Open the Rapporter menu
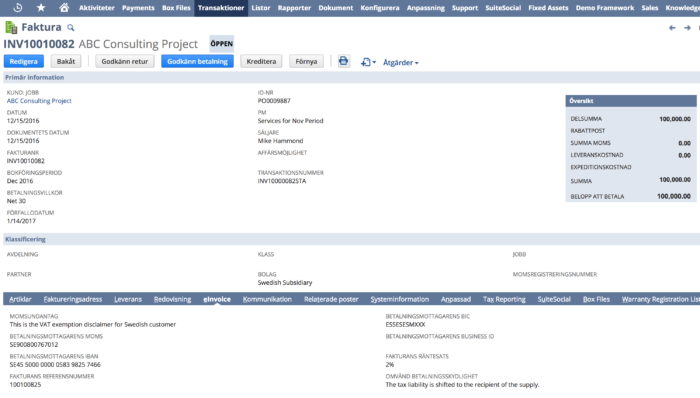Image resolution: width=700 pixels, height=398 pixels. tap(294, 8)
